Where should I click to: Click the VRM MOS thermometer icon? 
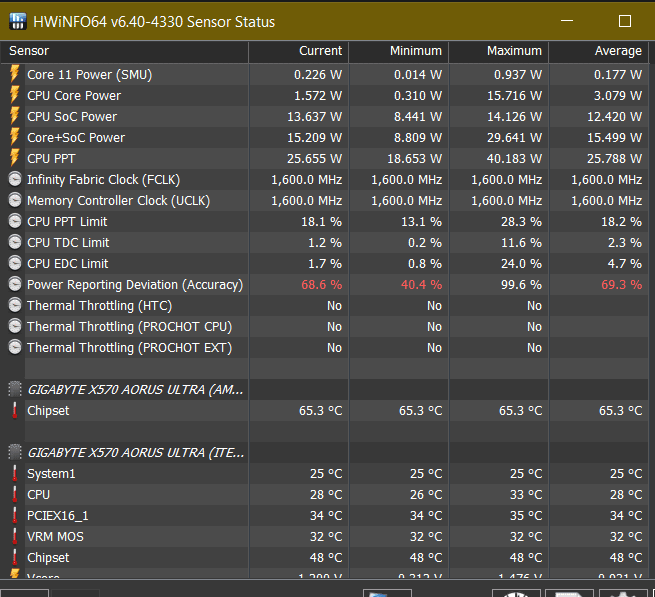(x=15, y=536)
